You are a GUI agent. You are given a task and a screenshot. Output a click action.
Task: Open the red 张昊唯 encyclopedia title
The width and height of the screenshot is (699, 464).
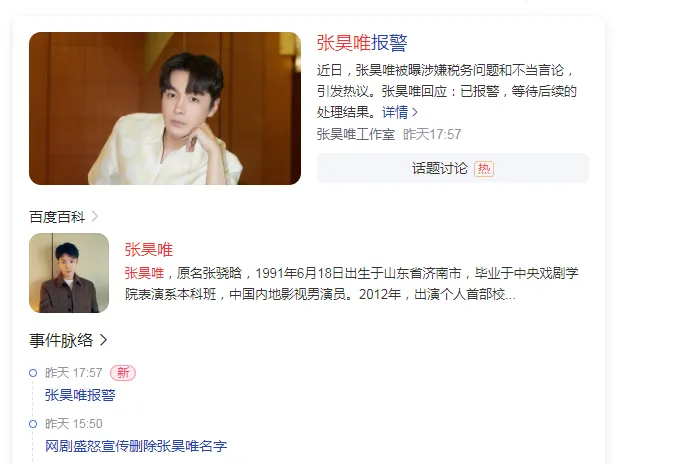148,250
